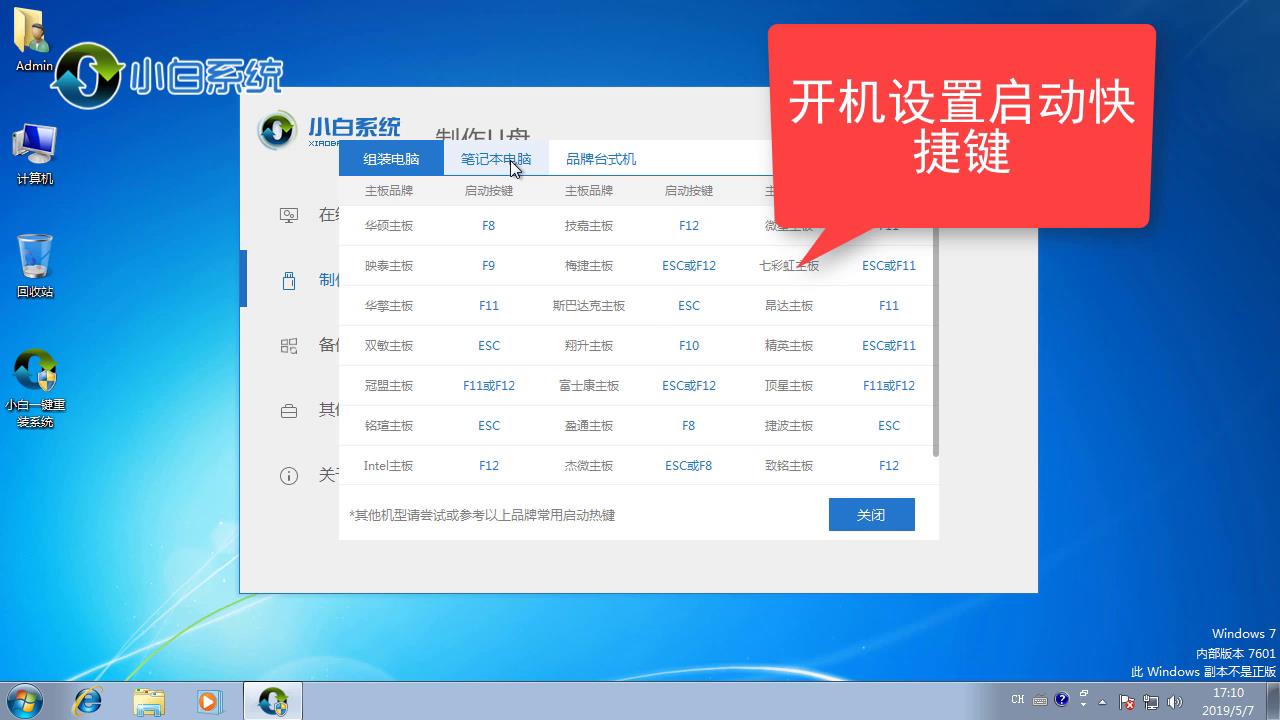Click the 精英主板 cell
1280x720 pixels.
[789, 345]
